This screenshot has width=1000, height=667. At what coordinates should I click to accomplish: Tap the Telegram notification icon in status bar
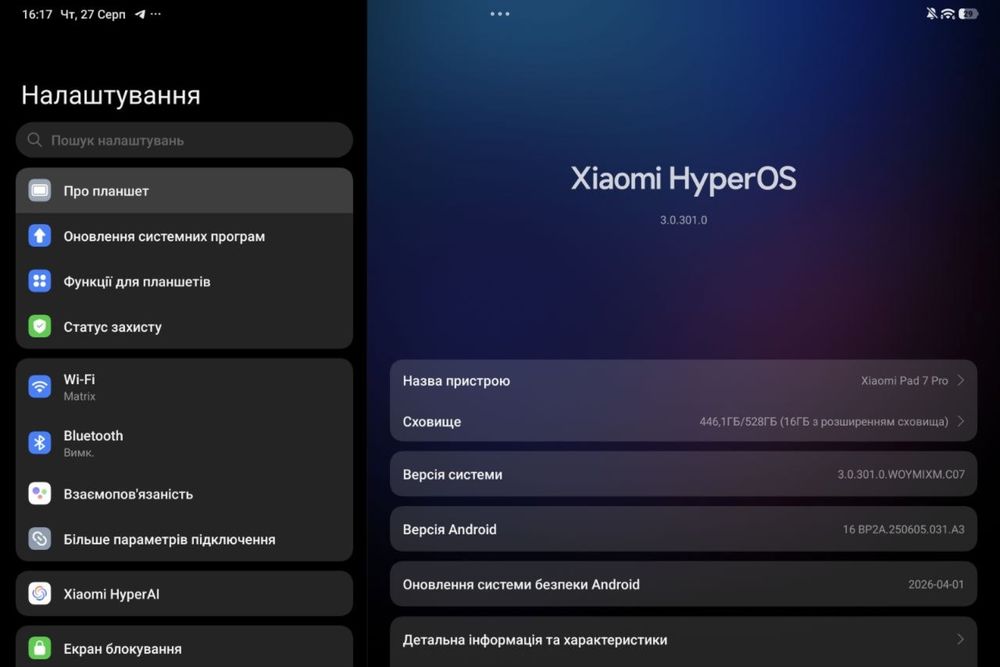140,14
